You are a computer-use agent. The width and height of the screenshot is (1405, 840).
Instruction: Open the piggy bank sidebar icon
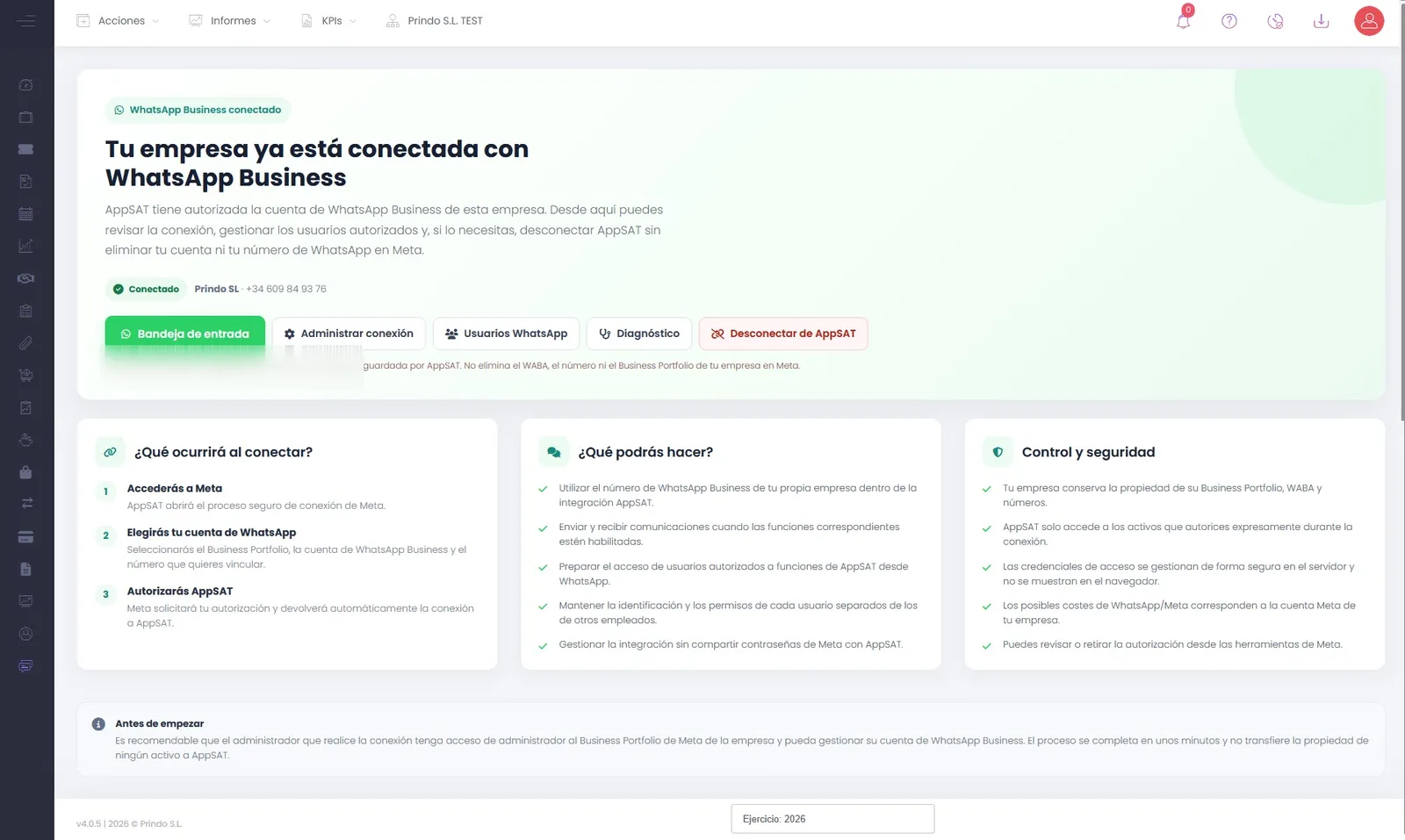pyautogui.click(x=25, y=440)
